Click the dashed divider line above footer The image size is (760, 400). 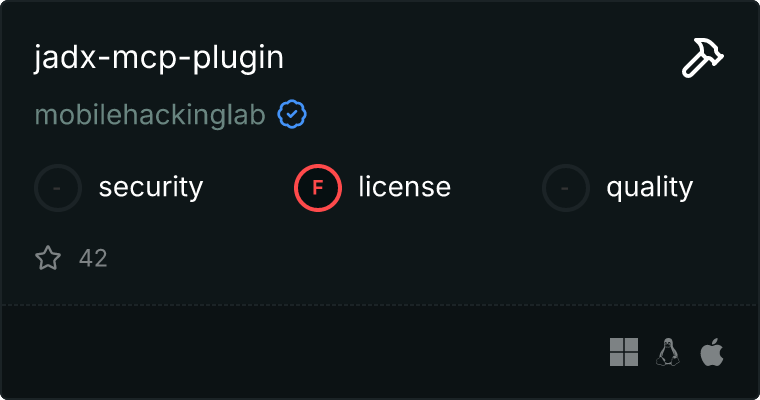380,304
